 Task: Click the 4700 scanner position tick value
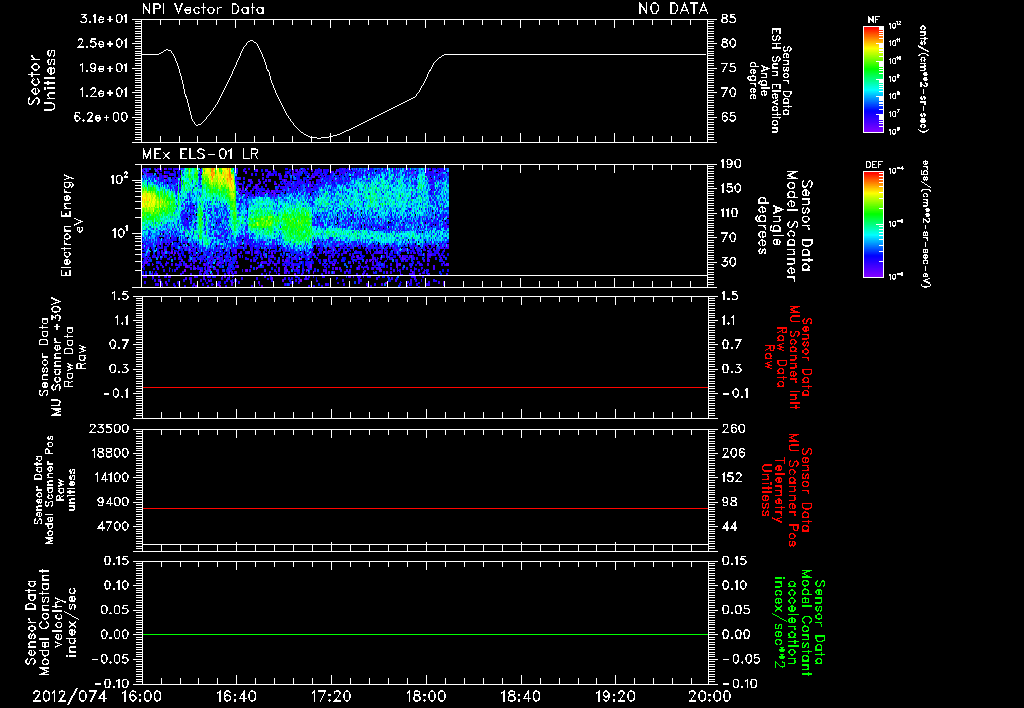(112, 526)
